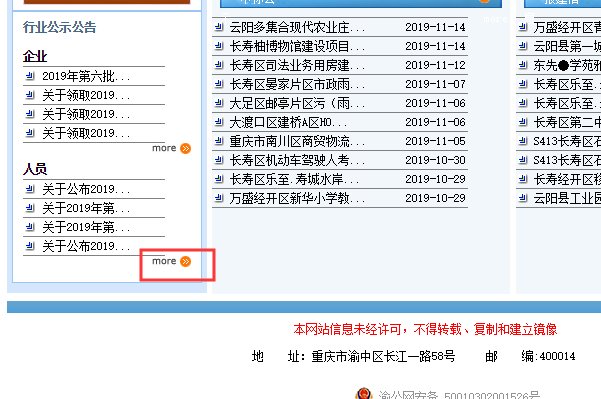Click bullet icon beside 大渡口区建桥A区
Viewport: 601px width, 399px height.
tap(219, 122)
